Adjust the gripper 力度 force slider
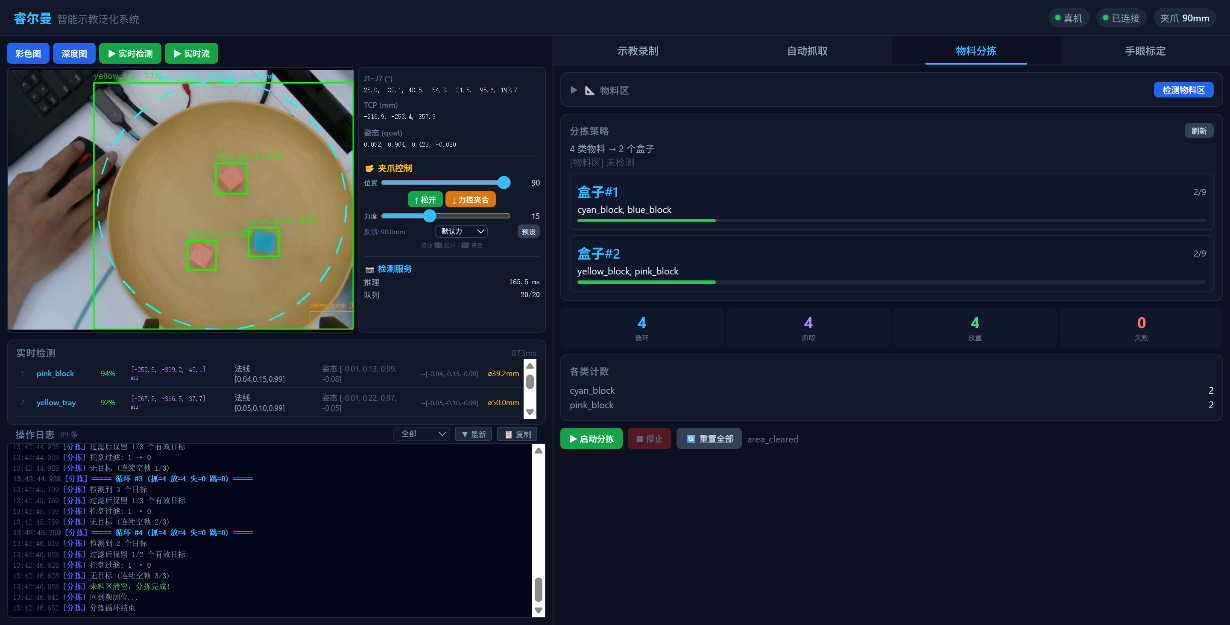This screenshot has width=1230, height=625. pos(430,216)
